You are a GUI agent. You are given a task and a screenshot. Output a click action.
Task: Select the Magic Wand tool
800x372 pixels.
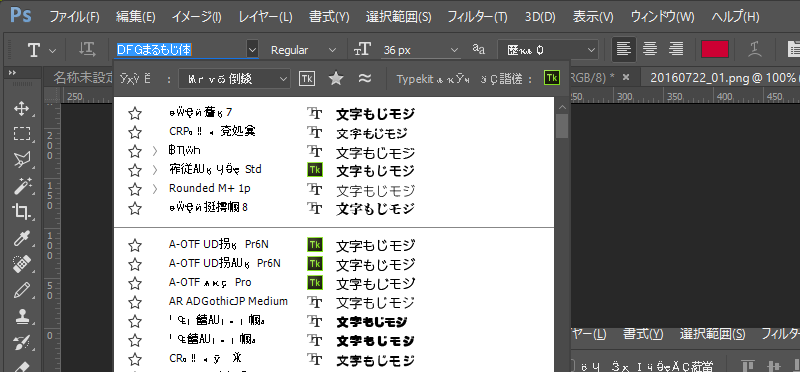click(x=21, y=186)
